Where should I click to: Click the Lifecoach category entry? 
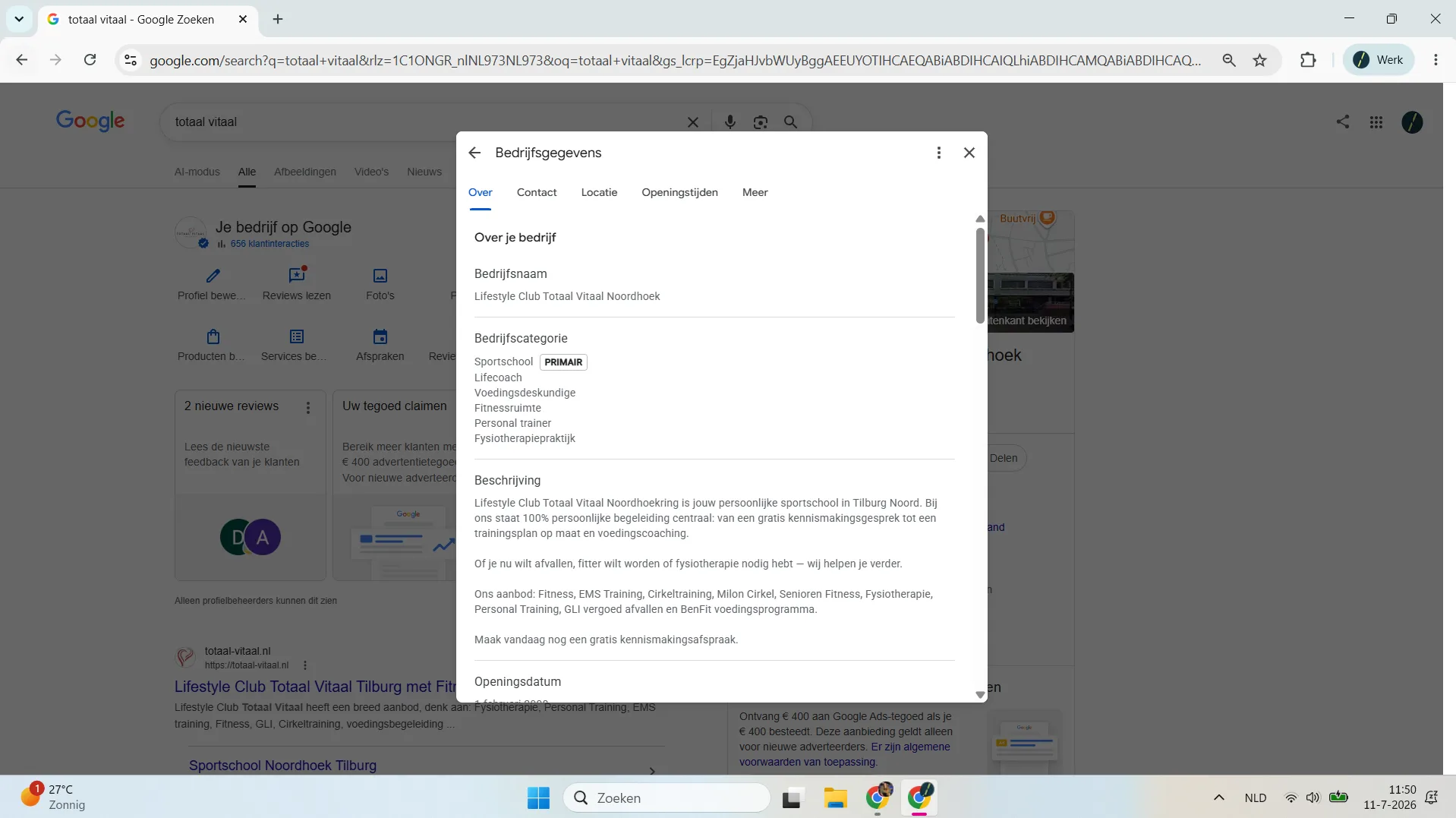click(x=498, y=377)
